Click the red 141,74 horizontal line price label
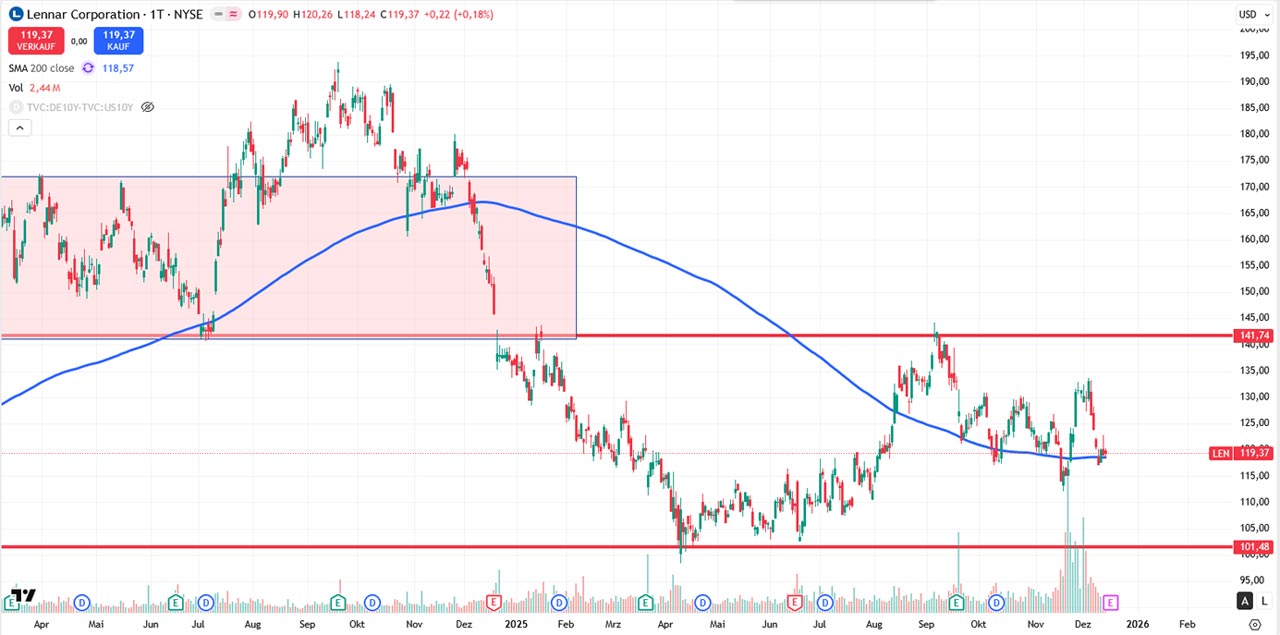 1253,336
